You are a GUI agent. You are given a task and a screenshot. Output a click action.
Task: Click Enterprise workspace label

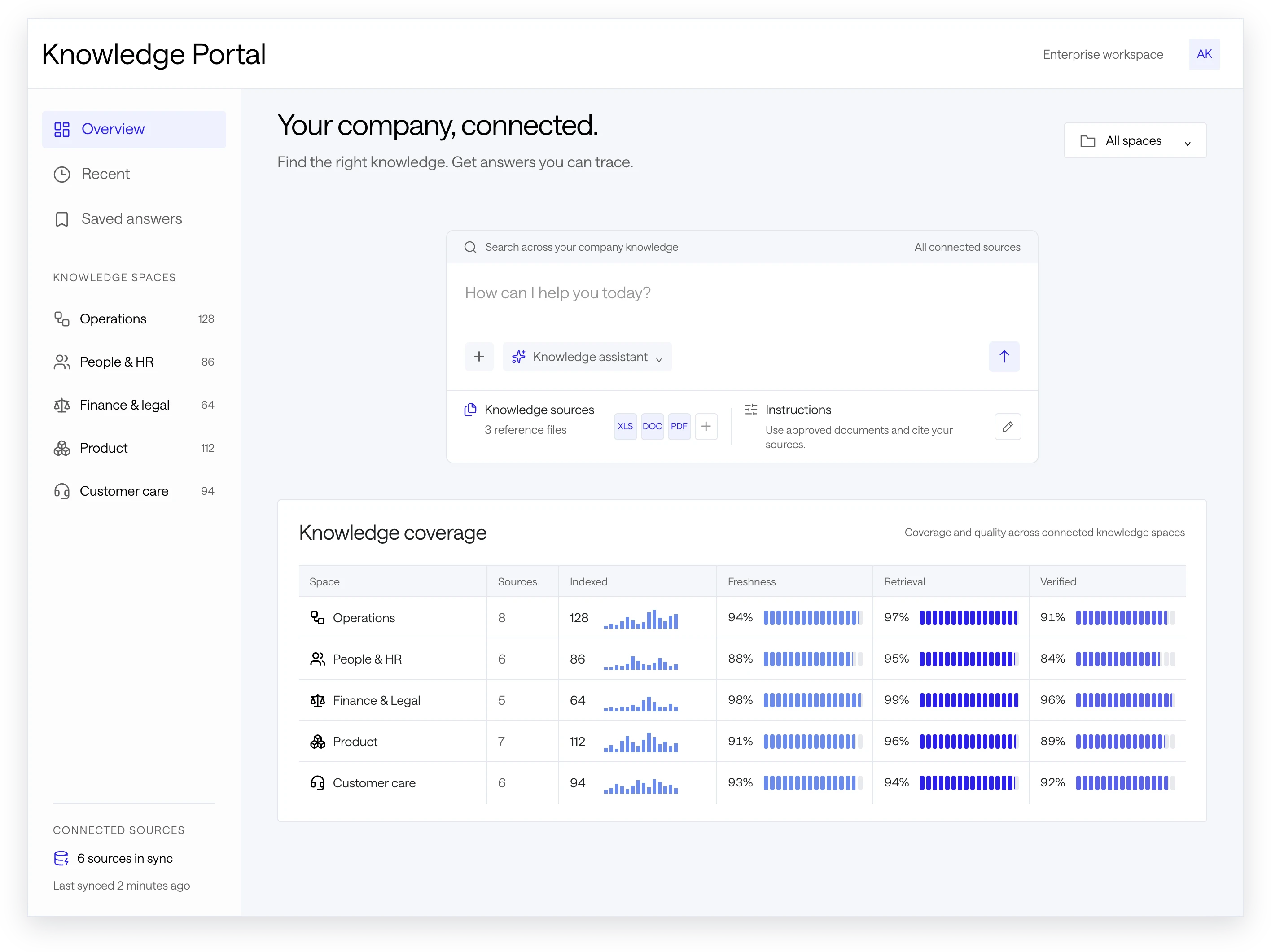(x=1103, y=55)
